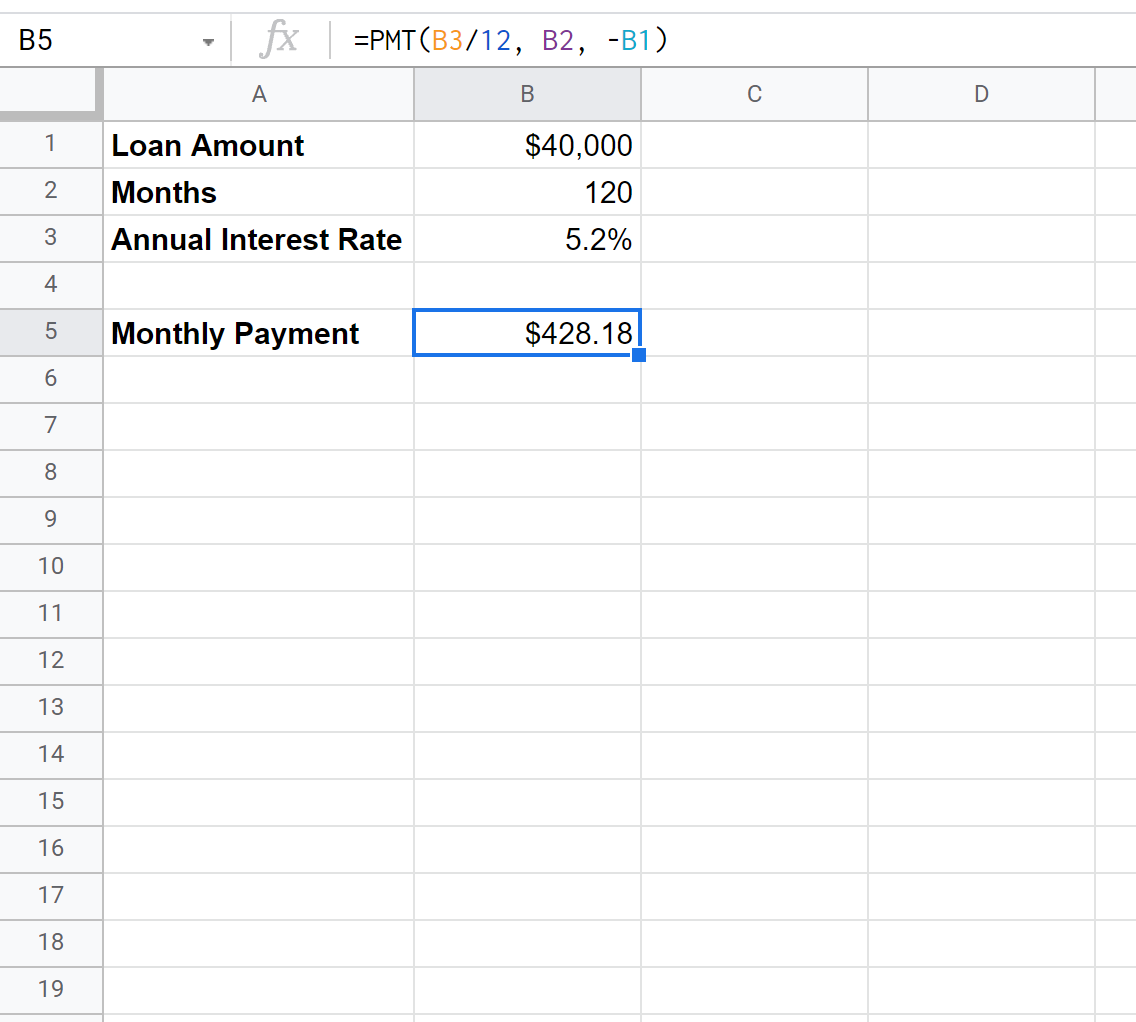Click the select-all corner box
The width and height of the screenshot is (1136, 1022).
coord(50,94)
